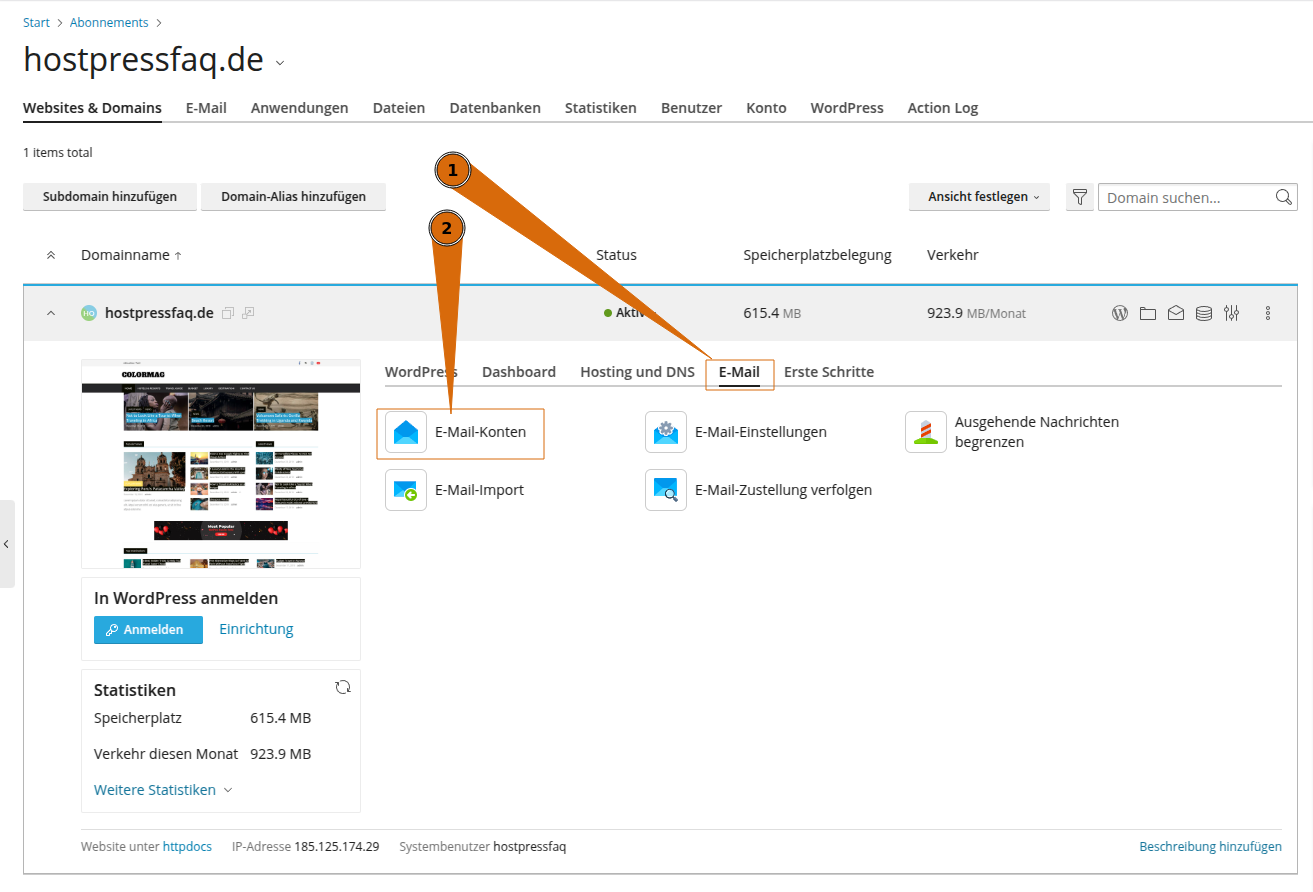Viewport: 1313px width, 892px height.
Task: Click the lighthouse icon for outgoing limits
Action: (926, 432)
